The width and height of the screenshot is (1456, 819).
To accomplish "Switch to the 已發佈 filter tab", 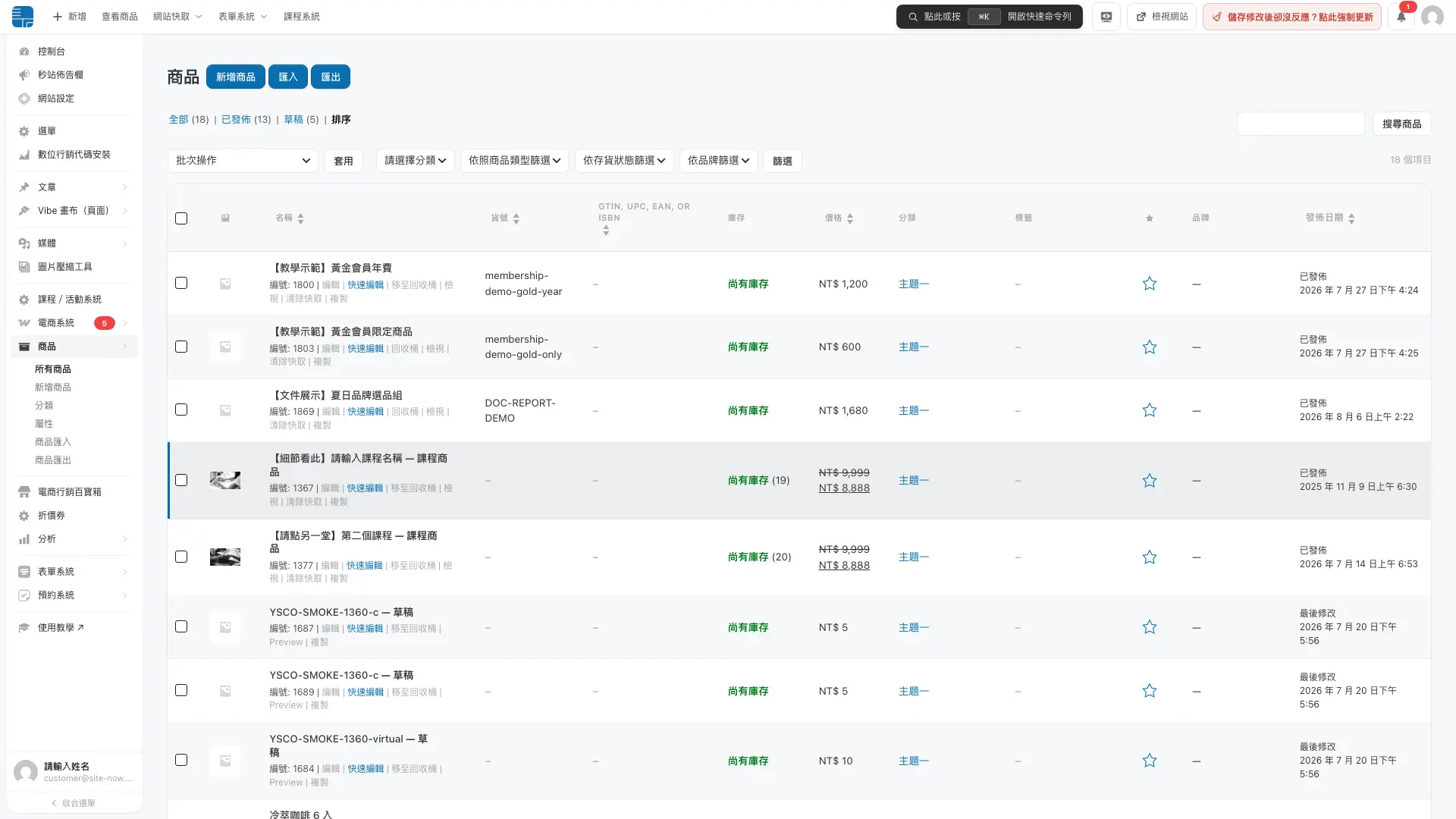I will tap(236, 120).
